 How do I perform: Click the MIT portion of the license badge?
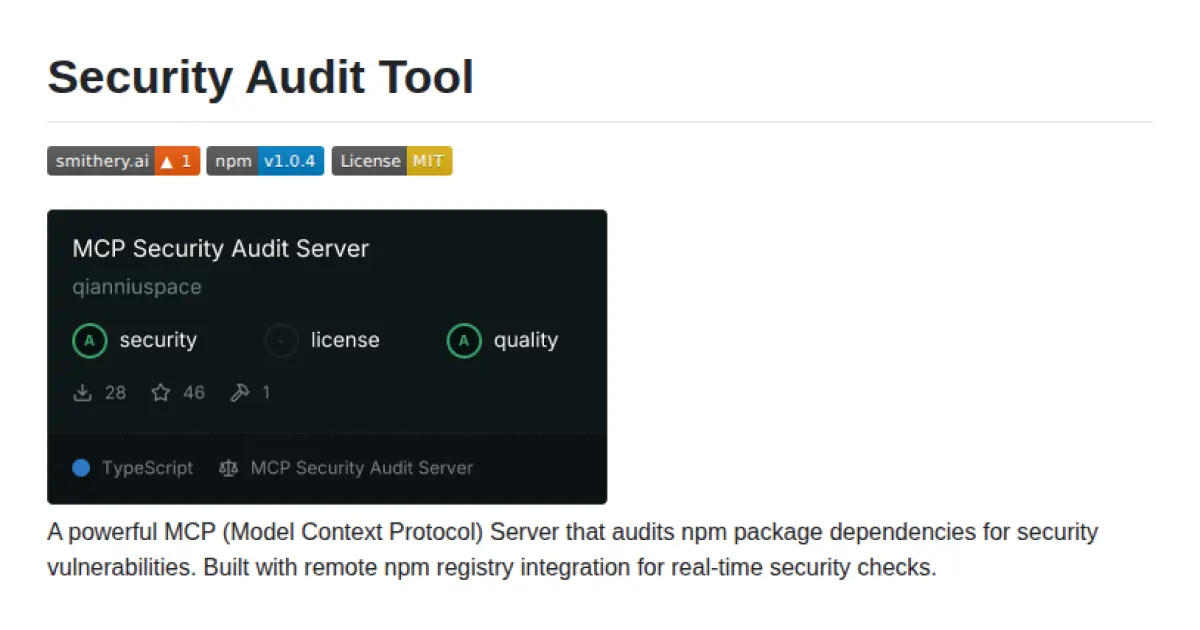(x=431, y=160)
